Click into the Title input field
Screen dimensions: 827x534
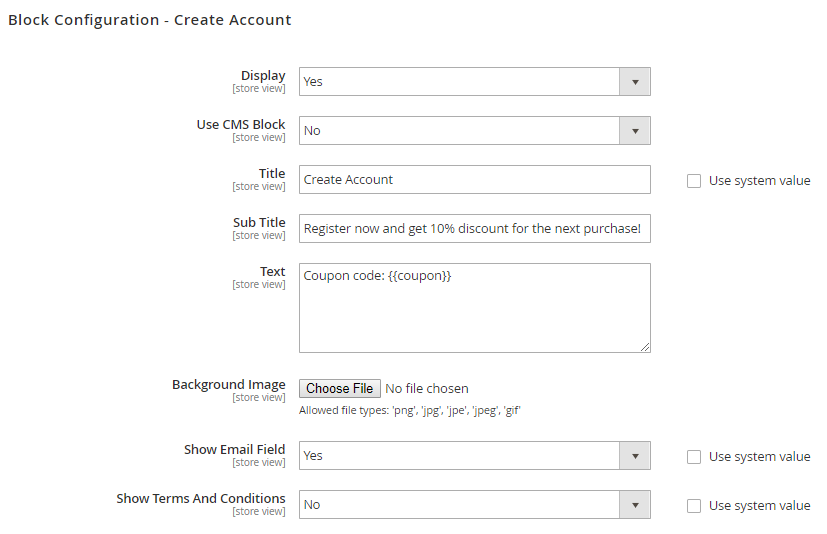point(474,180)
